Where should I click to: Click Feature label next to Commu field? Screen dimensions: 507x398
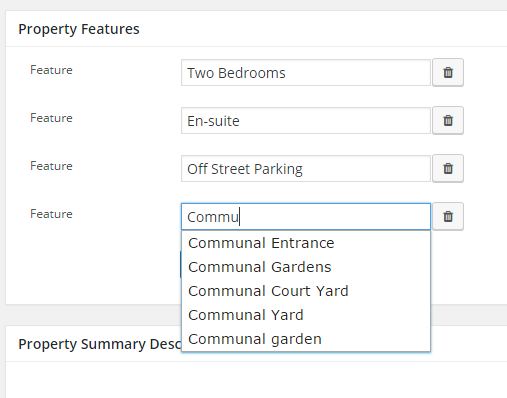point(51,214)
